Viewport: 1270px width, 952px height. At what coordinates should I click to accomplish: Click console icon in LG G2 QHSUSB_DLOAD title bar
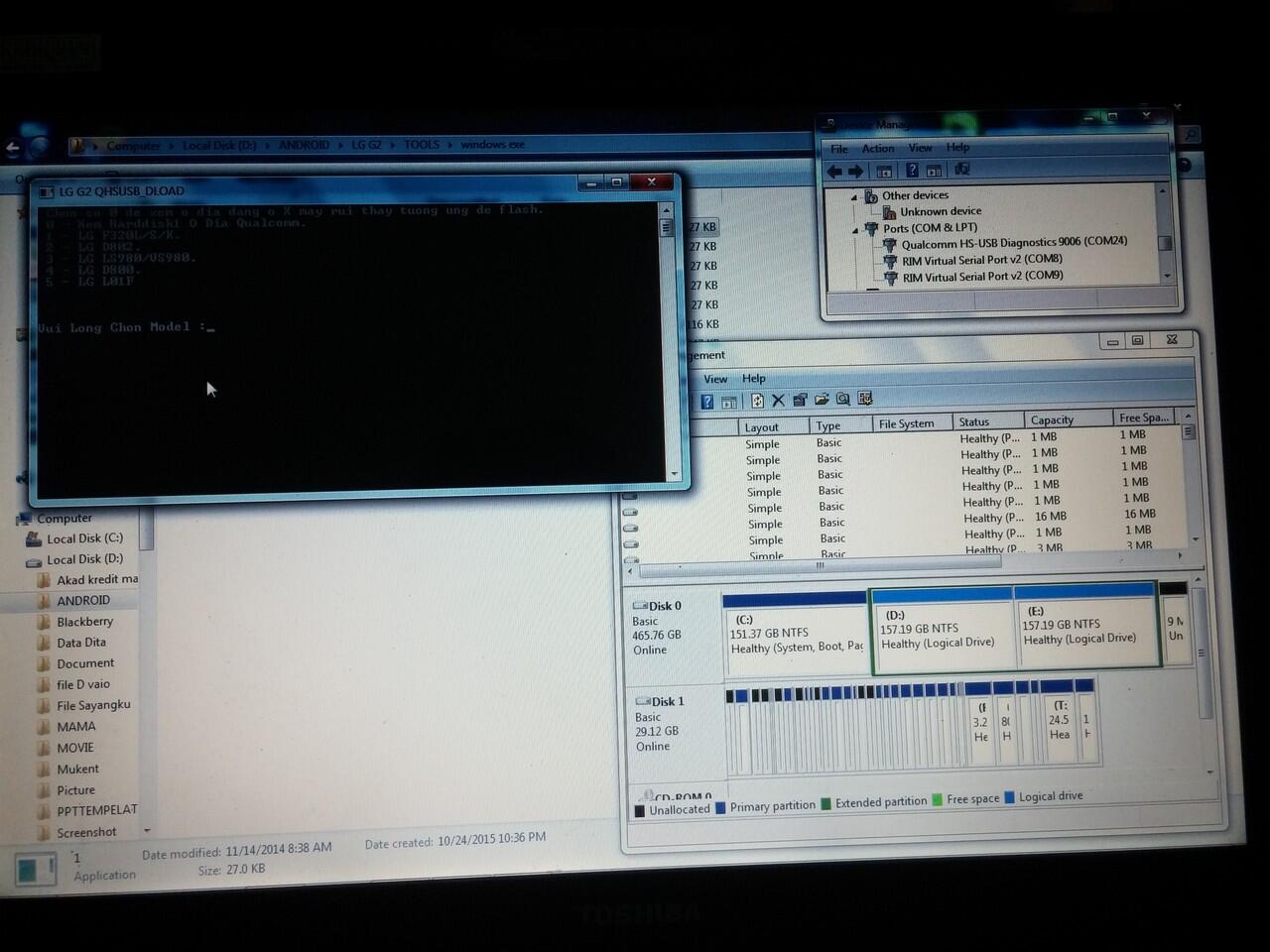coord(47,192)
